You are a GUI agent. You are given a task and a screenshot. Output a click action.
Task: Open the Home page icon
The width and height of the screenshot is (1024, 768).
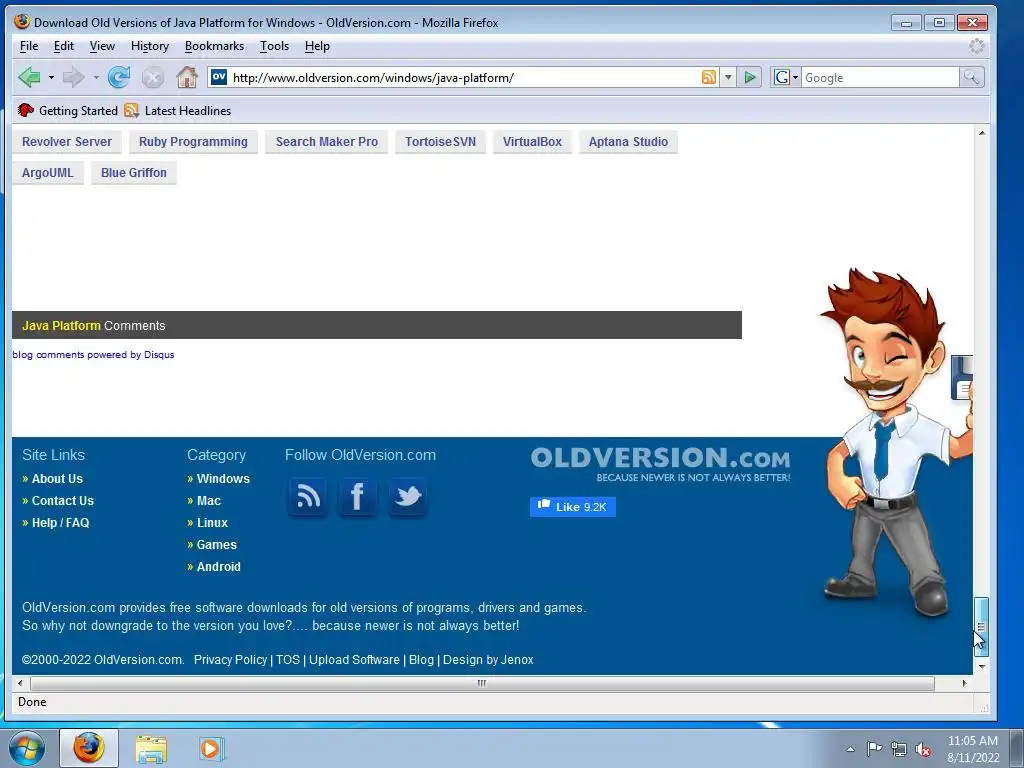click(187, 77)
